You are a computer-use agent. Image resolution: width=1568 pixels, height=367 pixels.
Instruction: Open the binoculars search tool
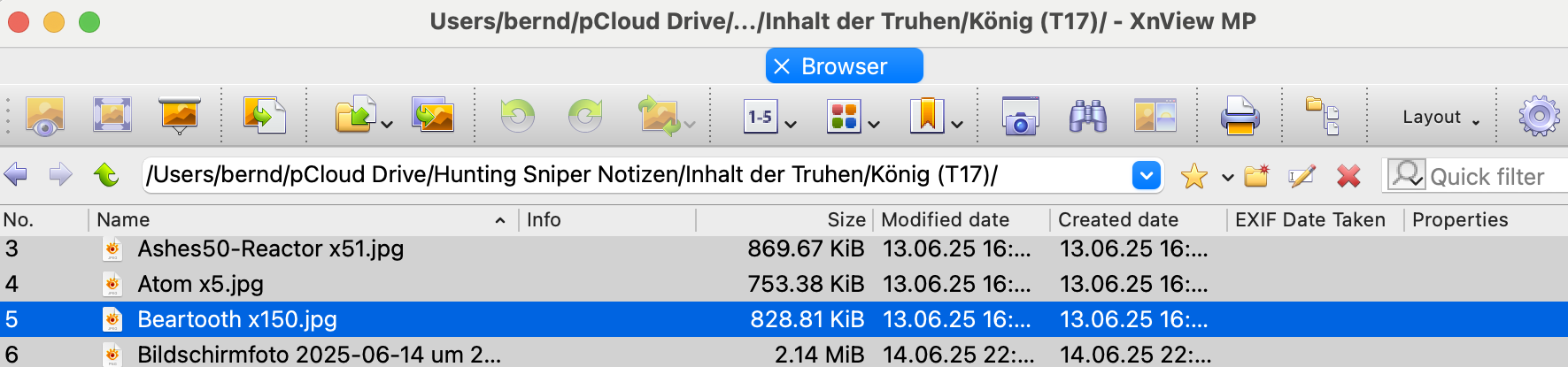[1087, 116]
